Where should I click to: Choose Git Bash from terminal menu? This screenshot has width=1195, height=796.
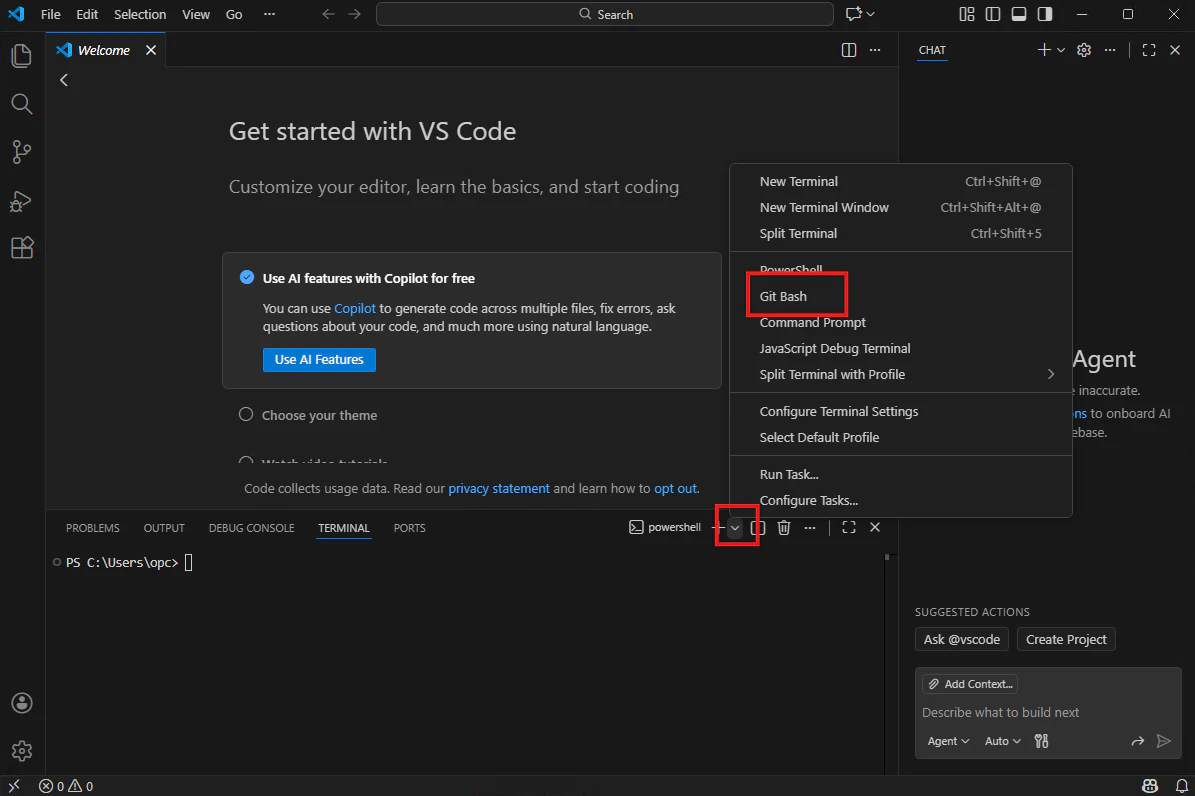coord(901,297)
